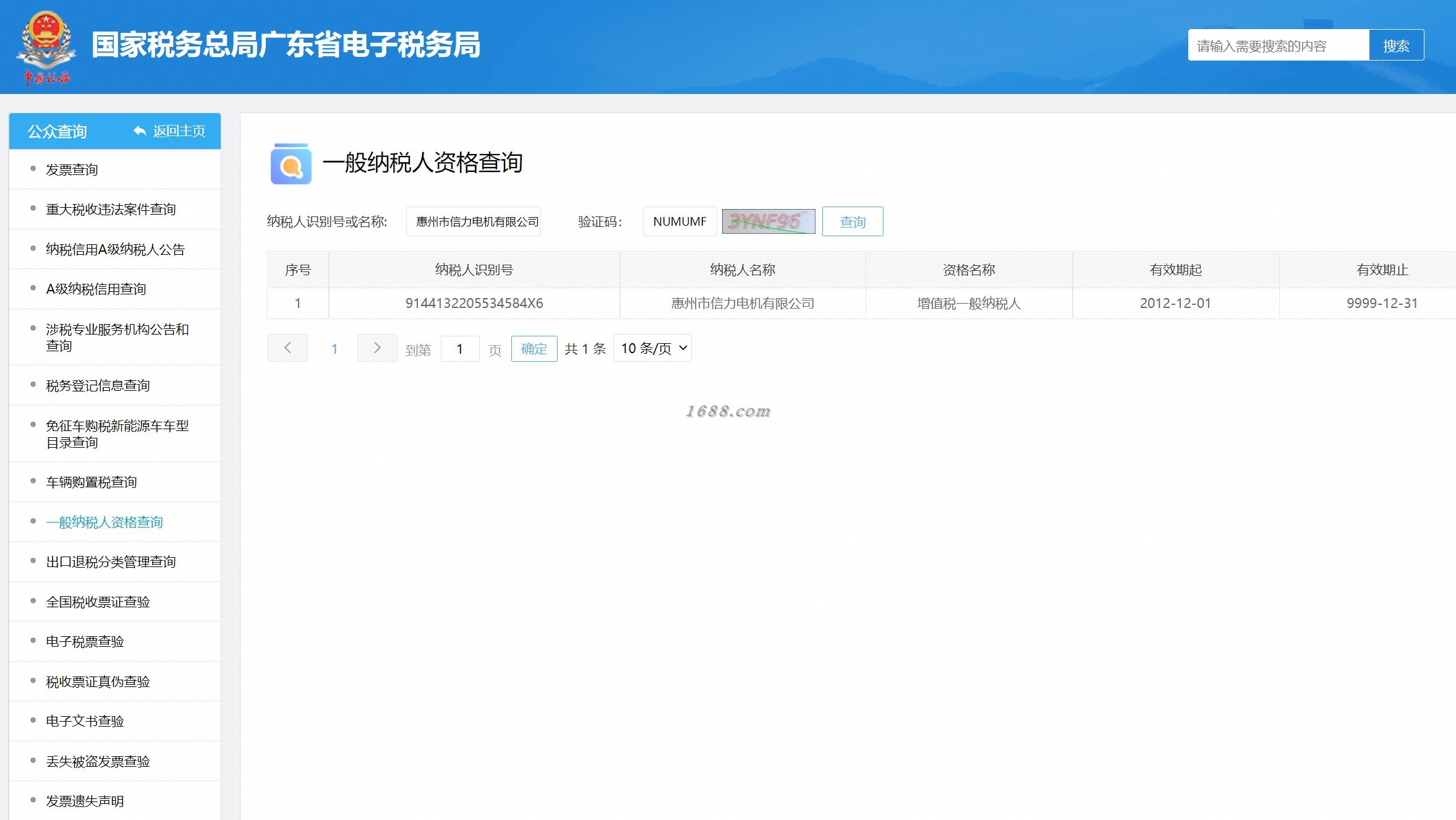Click the tax bureau emblem logo
Screen dimensions: 1456x820
coord(46,43)
